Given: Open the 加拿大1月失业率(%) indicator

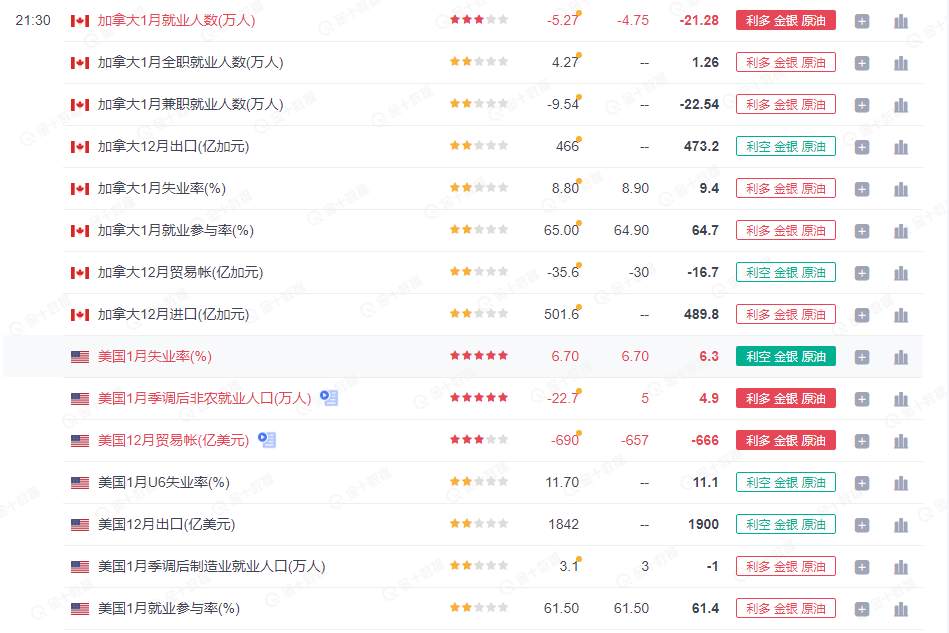Looking at the screenshot, I should coord(162,188).
